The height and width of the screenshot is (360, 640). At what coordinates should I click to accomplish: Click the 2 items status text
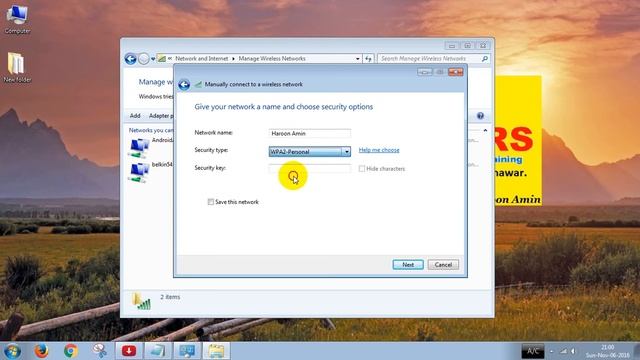click(x=170, y=297)
